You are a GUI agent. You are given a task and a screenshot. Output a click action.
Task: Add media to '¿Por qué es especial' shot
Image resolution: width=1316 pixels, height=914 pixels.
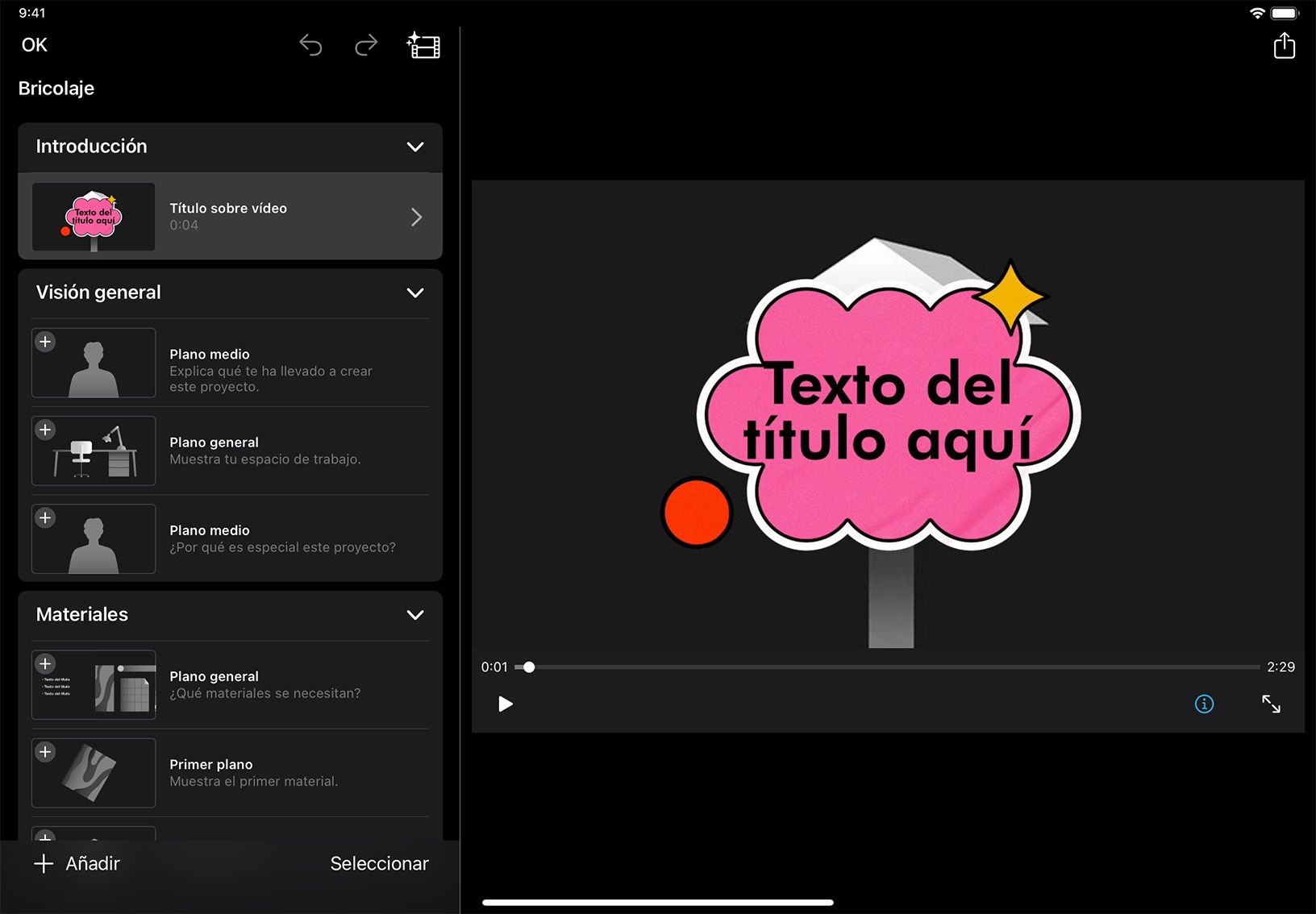tap(45, 517)
